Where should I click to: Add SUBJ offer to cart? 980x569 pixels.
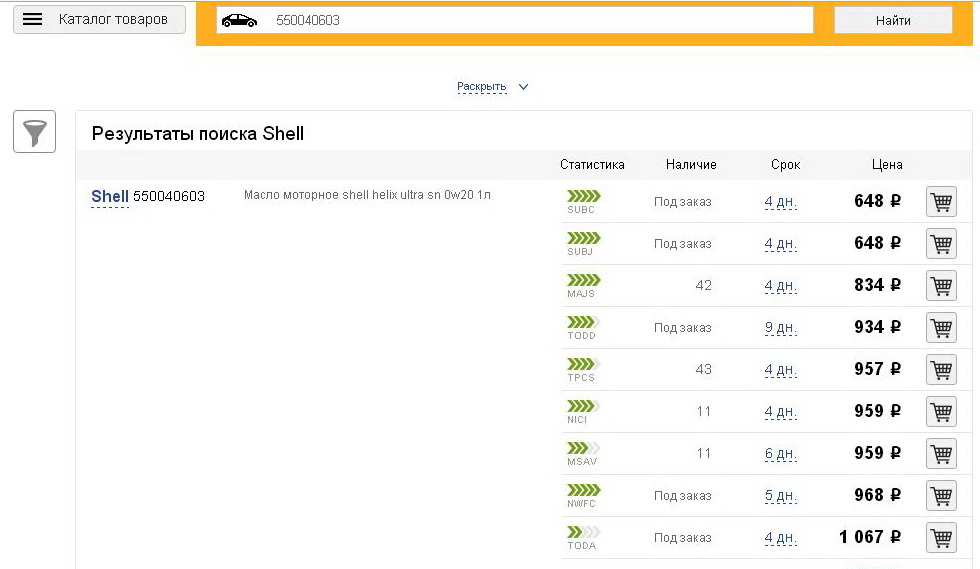pos(941,243)
